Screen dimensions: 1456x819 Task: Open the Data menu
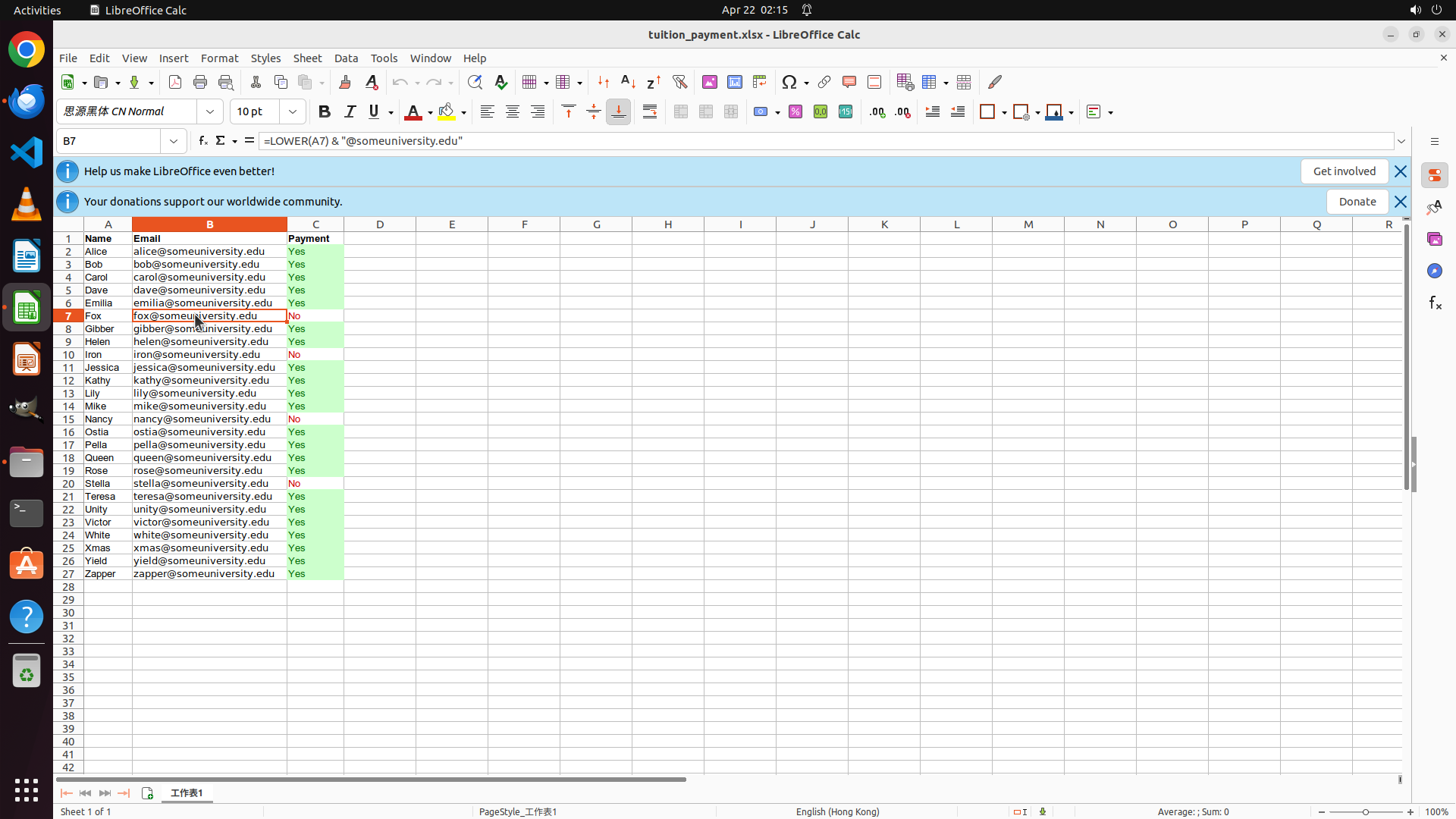[346, 58]
